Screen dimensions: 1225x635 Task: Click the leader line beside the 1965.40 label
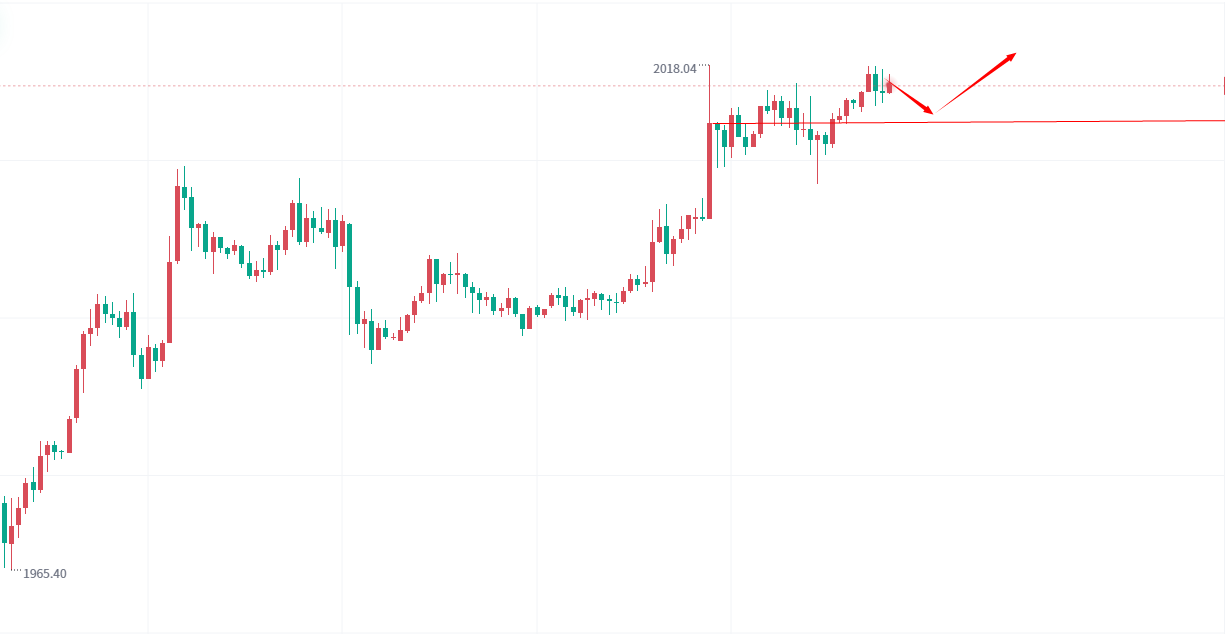point(15,571)
